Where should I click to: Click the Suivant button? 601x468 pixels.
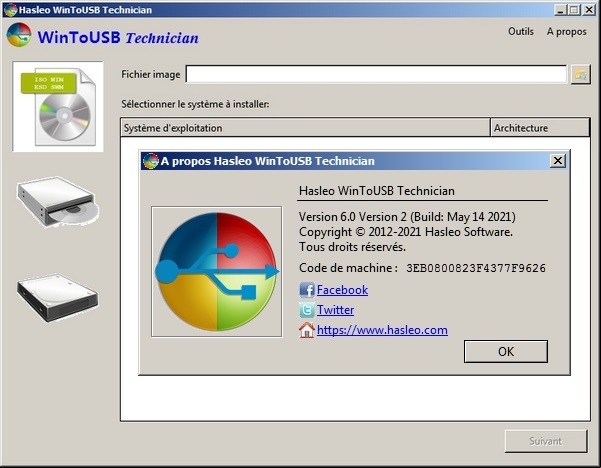tap(546, 441)
